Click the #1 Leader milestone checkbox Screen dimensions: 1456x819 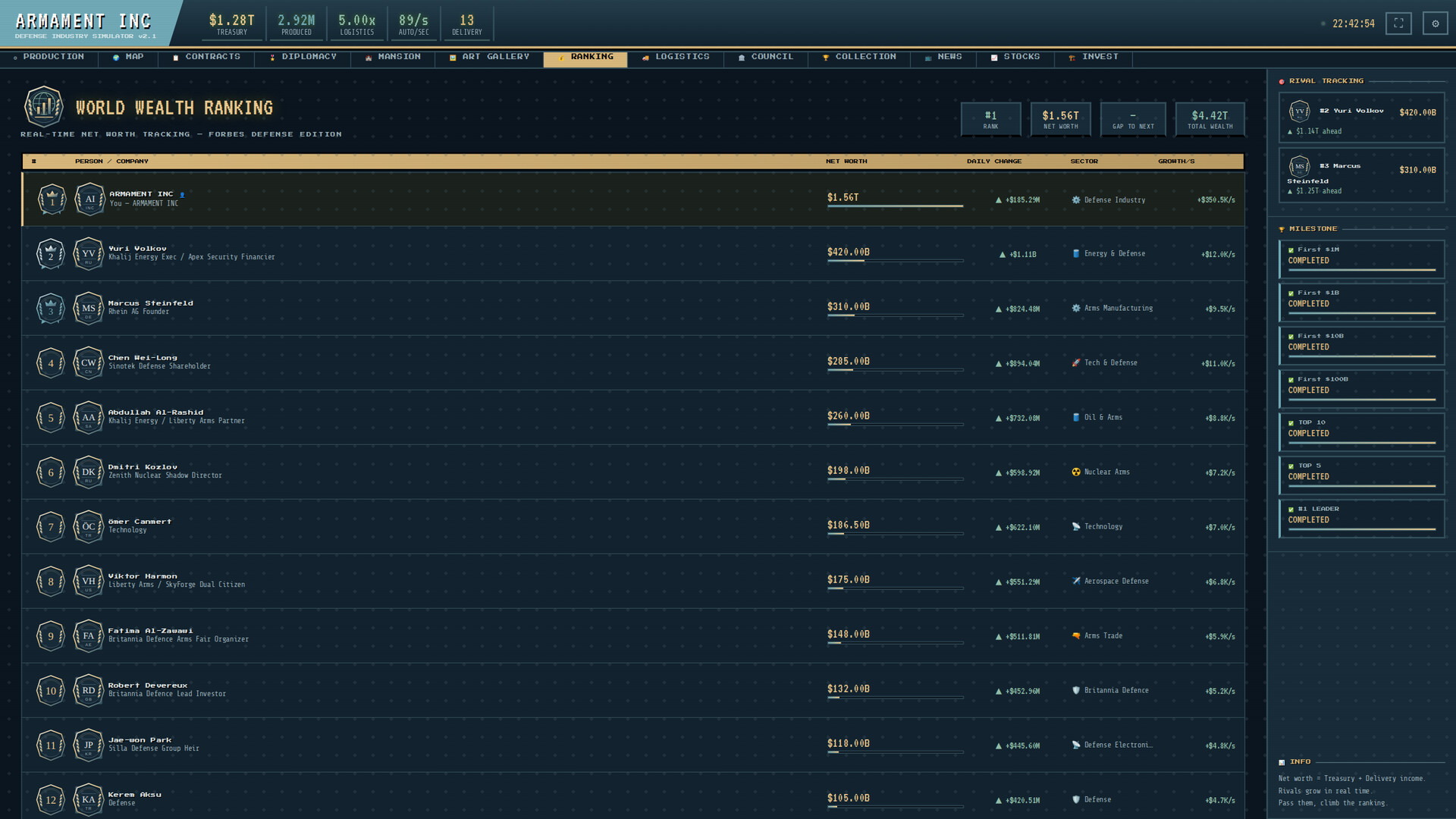[1291, 509]
